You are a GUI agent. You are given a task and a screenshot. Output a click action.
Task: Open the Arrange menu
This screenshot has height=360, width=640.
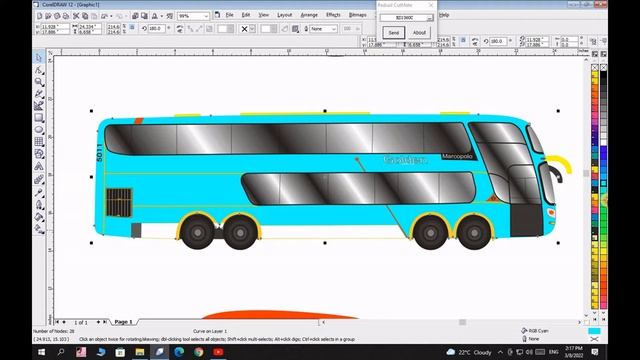(309, 15)
